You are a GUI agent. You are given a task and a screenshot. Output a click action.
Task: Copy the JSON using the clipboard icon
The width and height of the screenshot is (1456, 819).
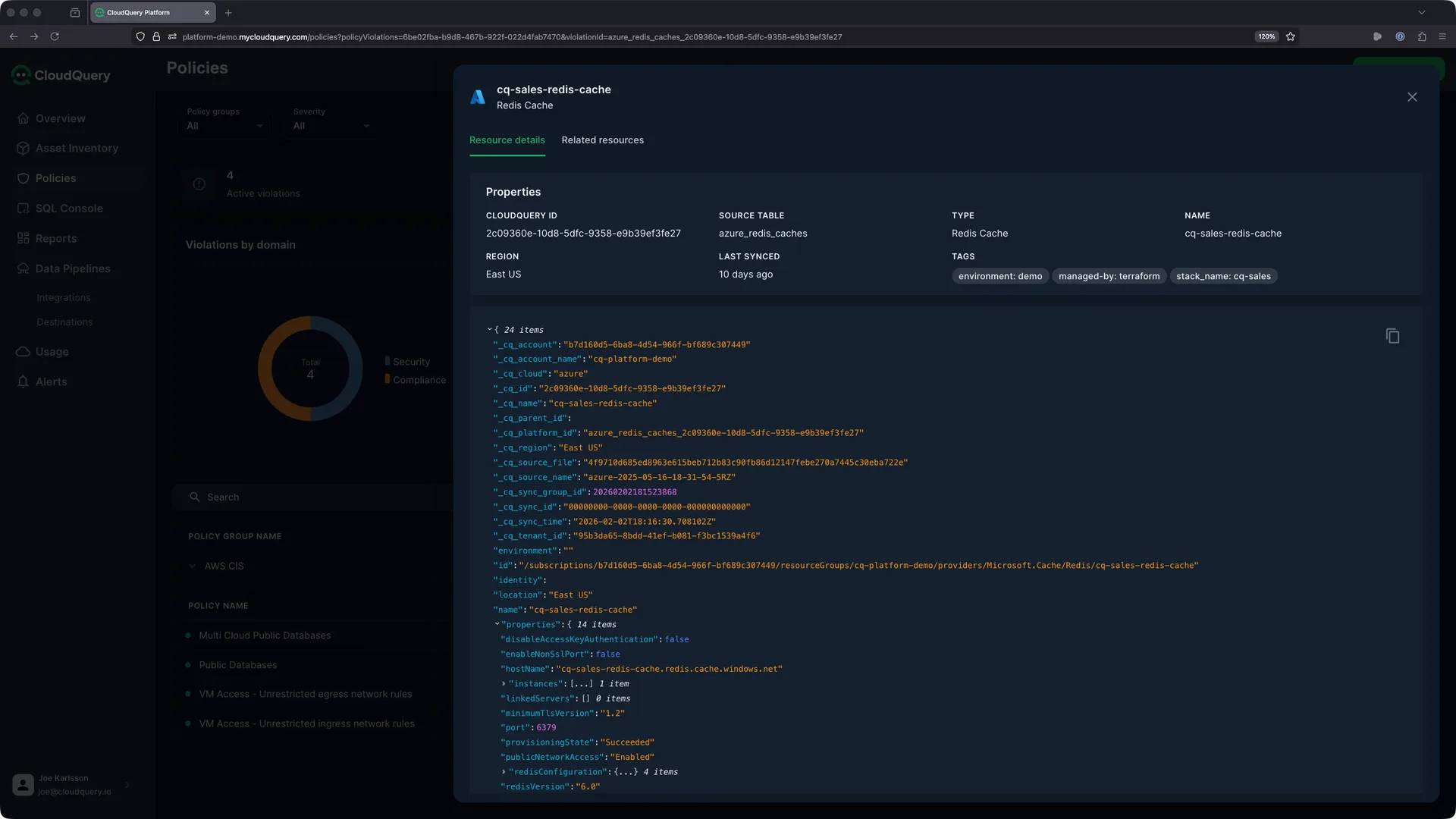point(1392,336)
